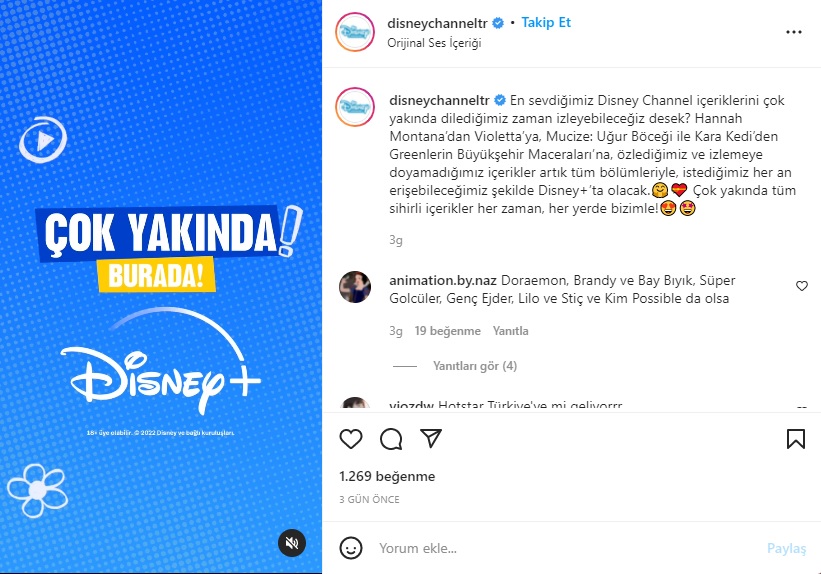Viewport: 821px width, 574px height.
Task: Like animation.by.naz's comment heart
Action: tap(802, 286)
